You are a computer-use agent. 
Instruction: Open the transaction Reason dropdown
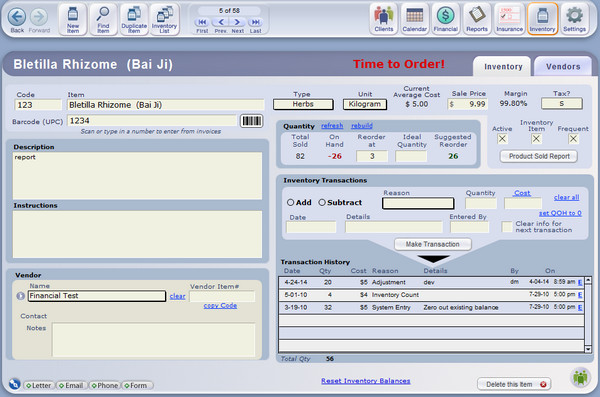[x=418, y=203]
